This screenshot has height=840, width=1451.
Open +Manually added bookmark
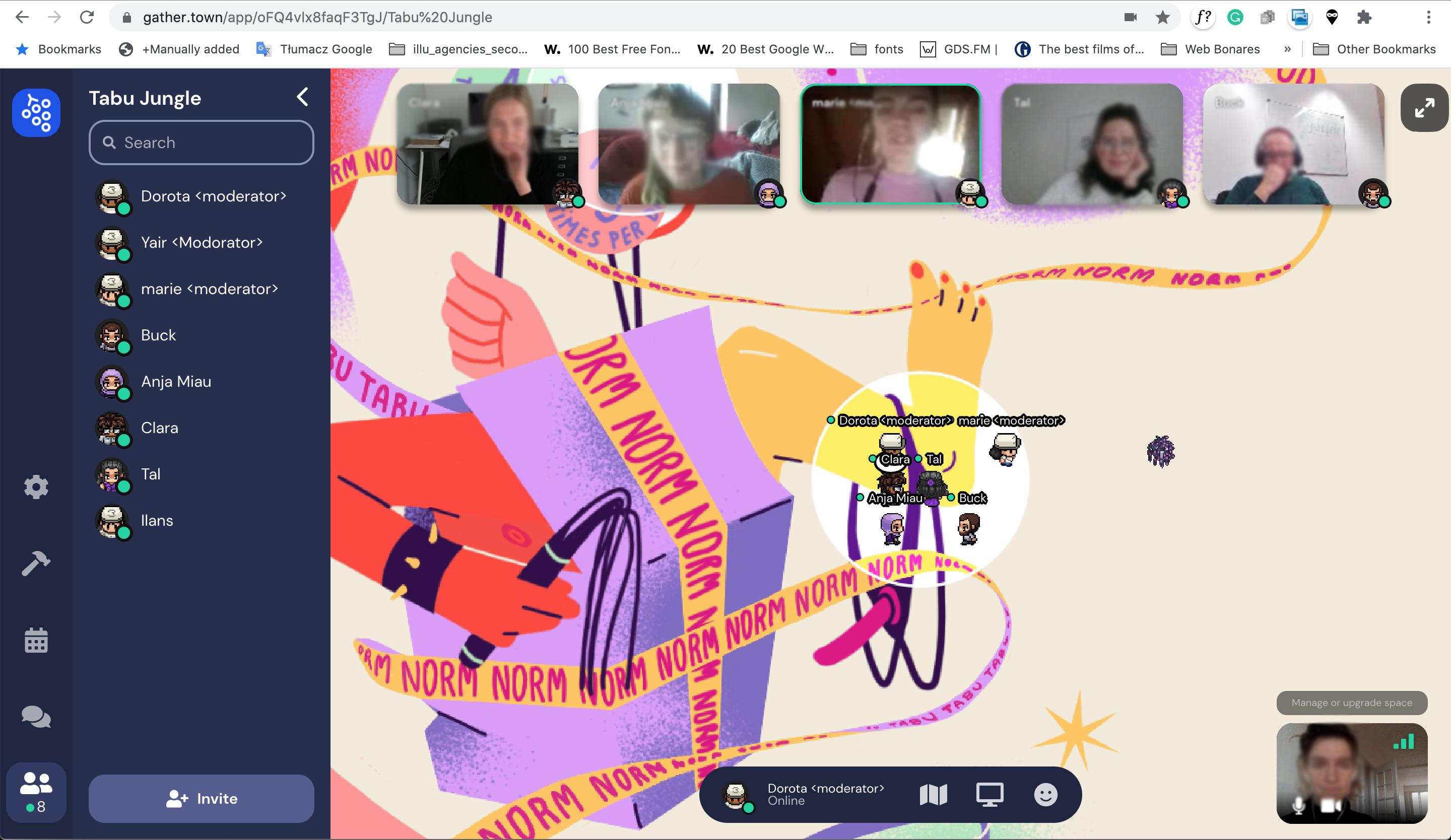[x=179, y=49]
